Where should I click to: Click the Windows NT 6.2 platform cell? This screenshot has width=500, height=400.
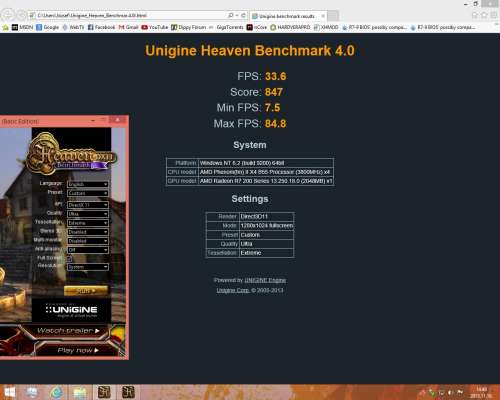(x=266, y=163)
